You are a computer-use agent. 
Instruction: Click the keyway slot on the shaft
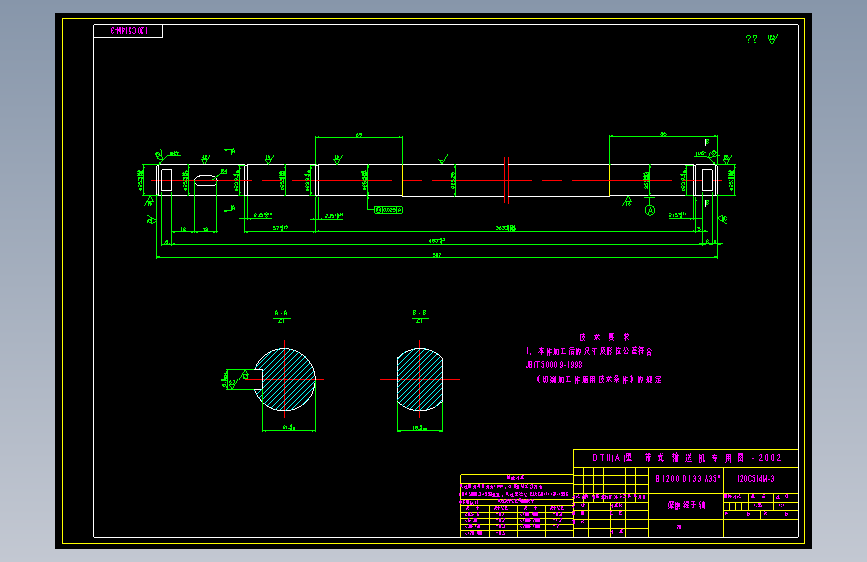click(206, 180)
